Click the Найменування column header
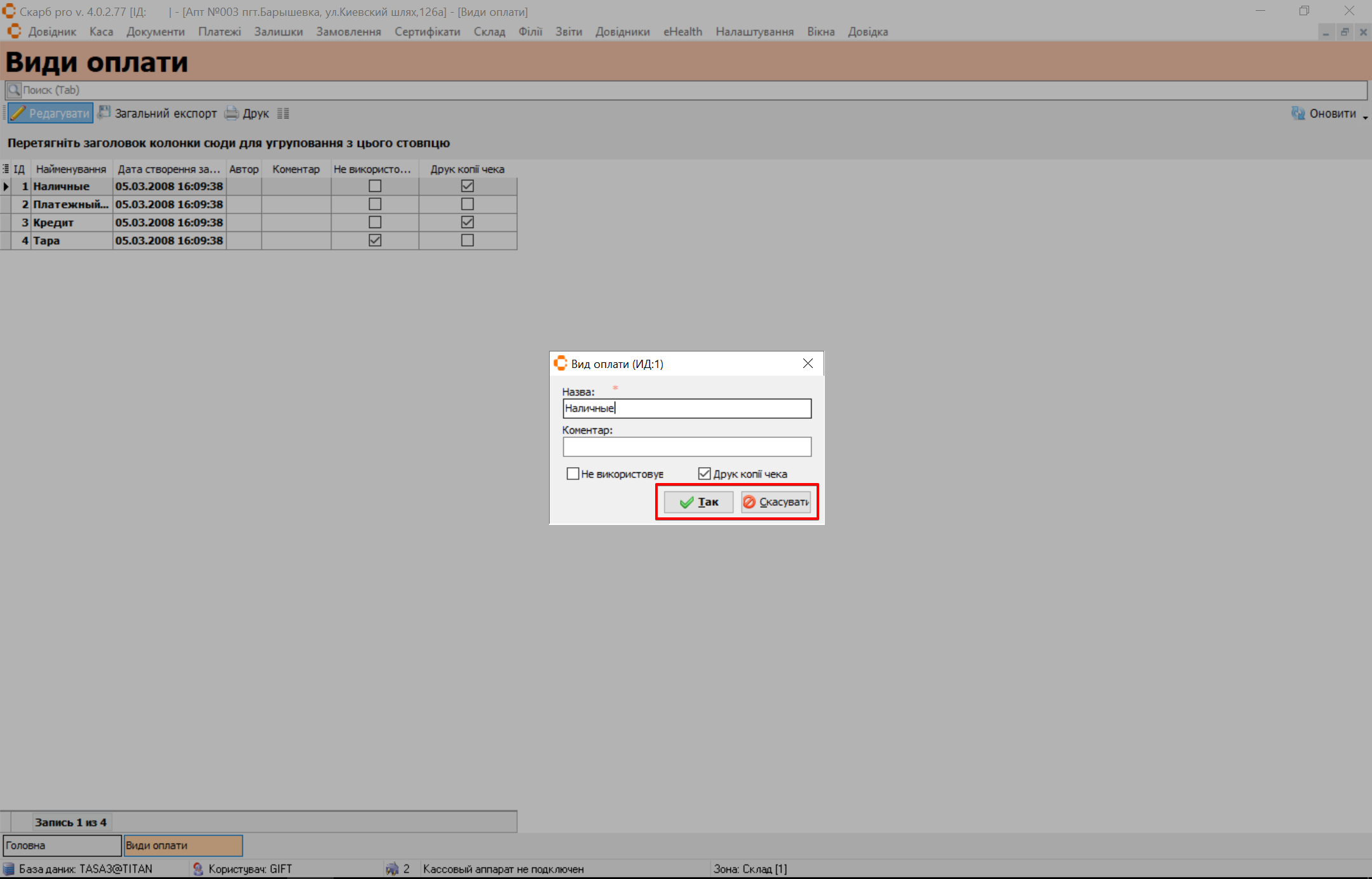Image resolution: width=1372 pixels, height=879 pixels. coord(71,169)
